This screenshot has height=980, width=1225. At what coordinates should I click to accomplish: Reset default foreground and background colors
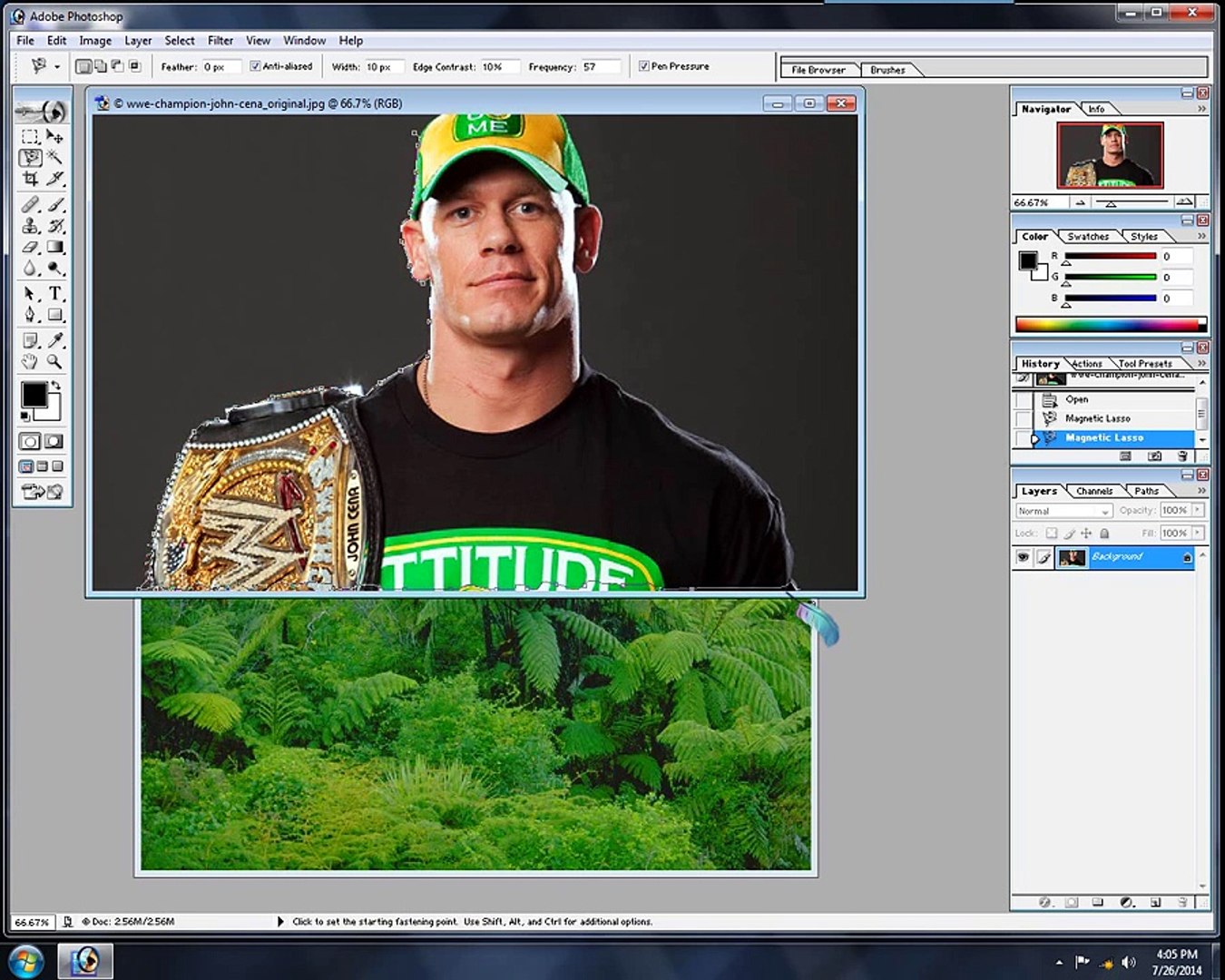click(25, 416)
